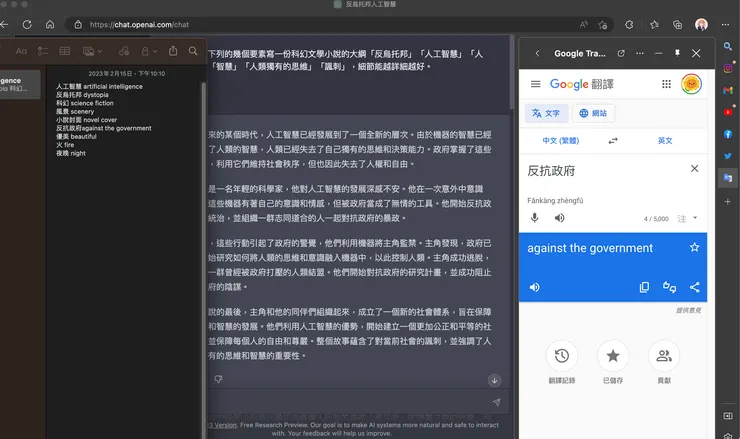This screenshot has height=439, width=740.
Task: Insert a checklist in Notes toolbar
Action: click(43, 51)
